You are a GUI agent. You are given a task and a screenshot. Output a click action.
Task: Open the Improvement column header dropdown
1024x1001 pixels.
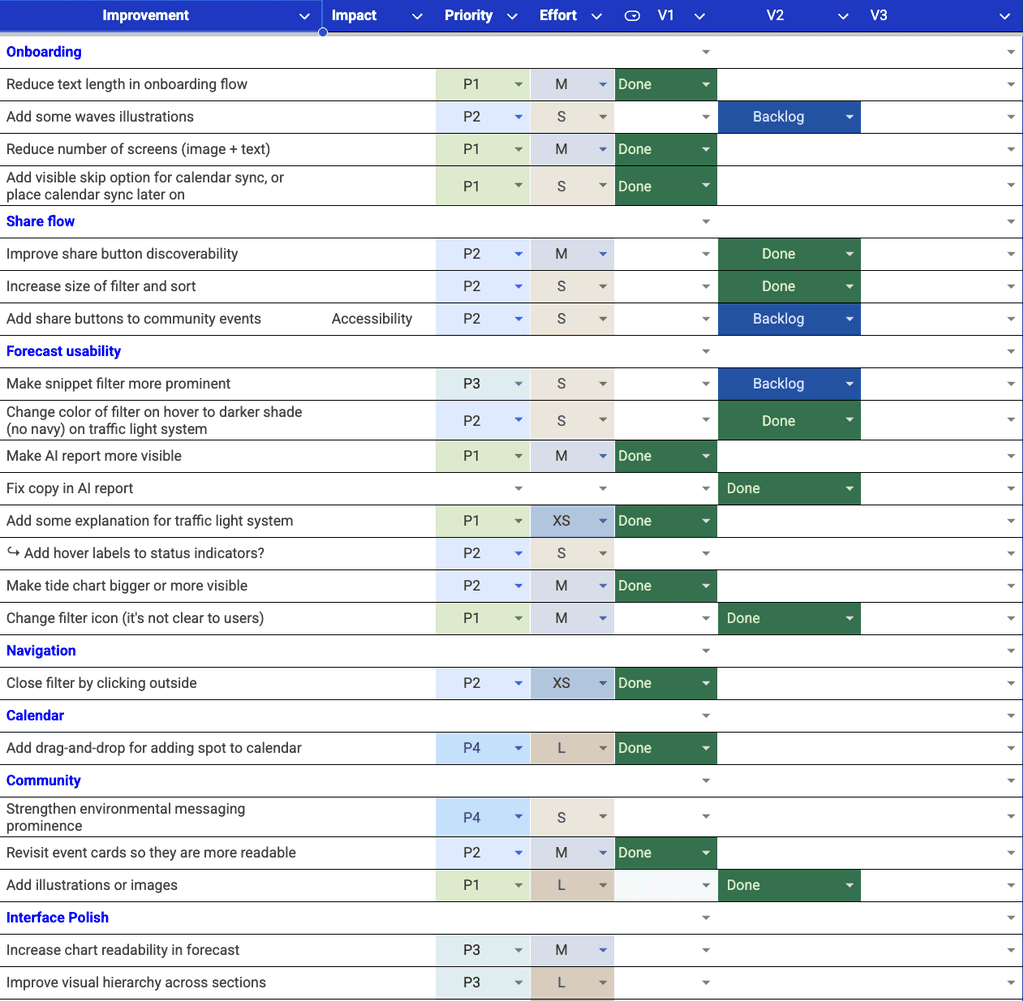304,16
